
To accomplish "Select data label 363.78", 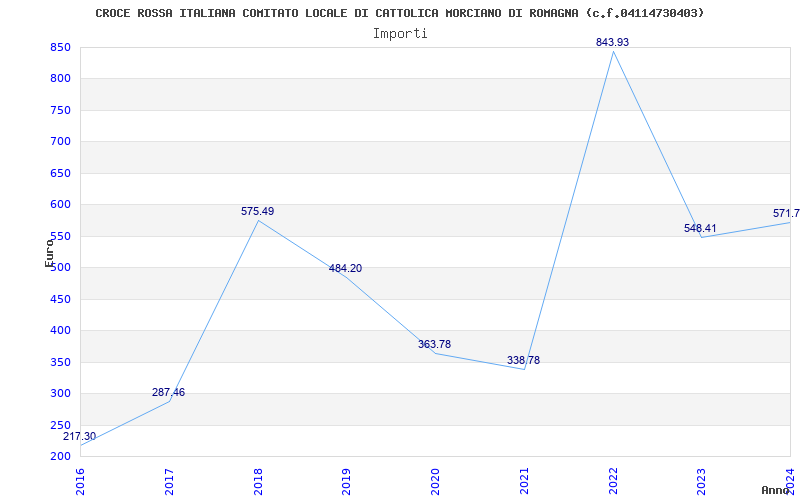I will click(x=435, y=344).
